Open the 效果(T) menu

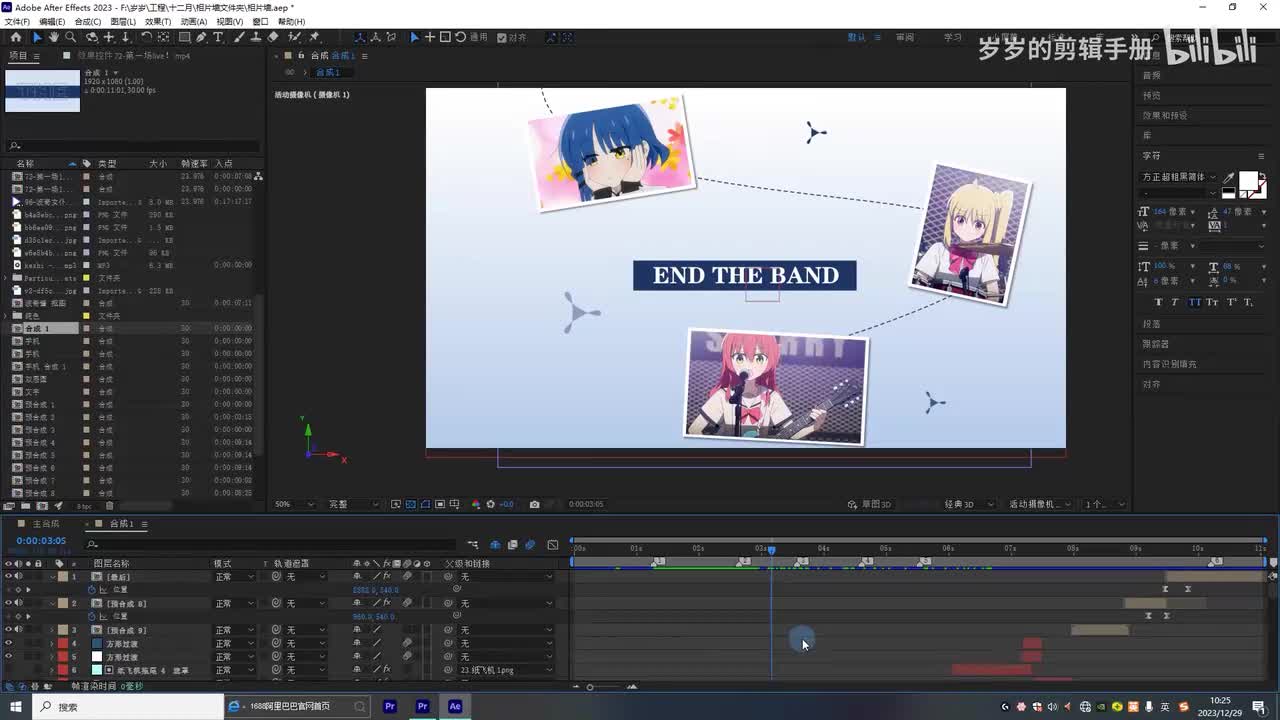(x=158, y=21)
